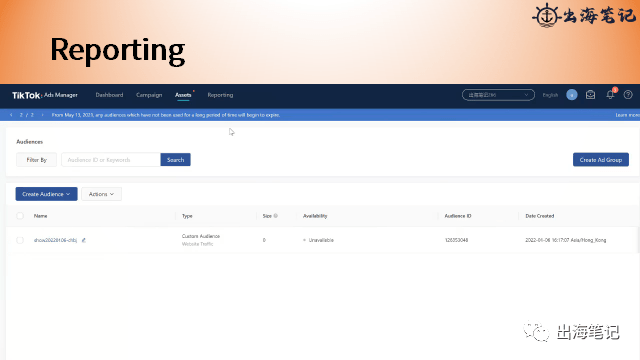Click the Filter By button

pos(36,160)
